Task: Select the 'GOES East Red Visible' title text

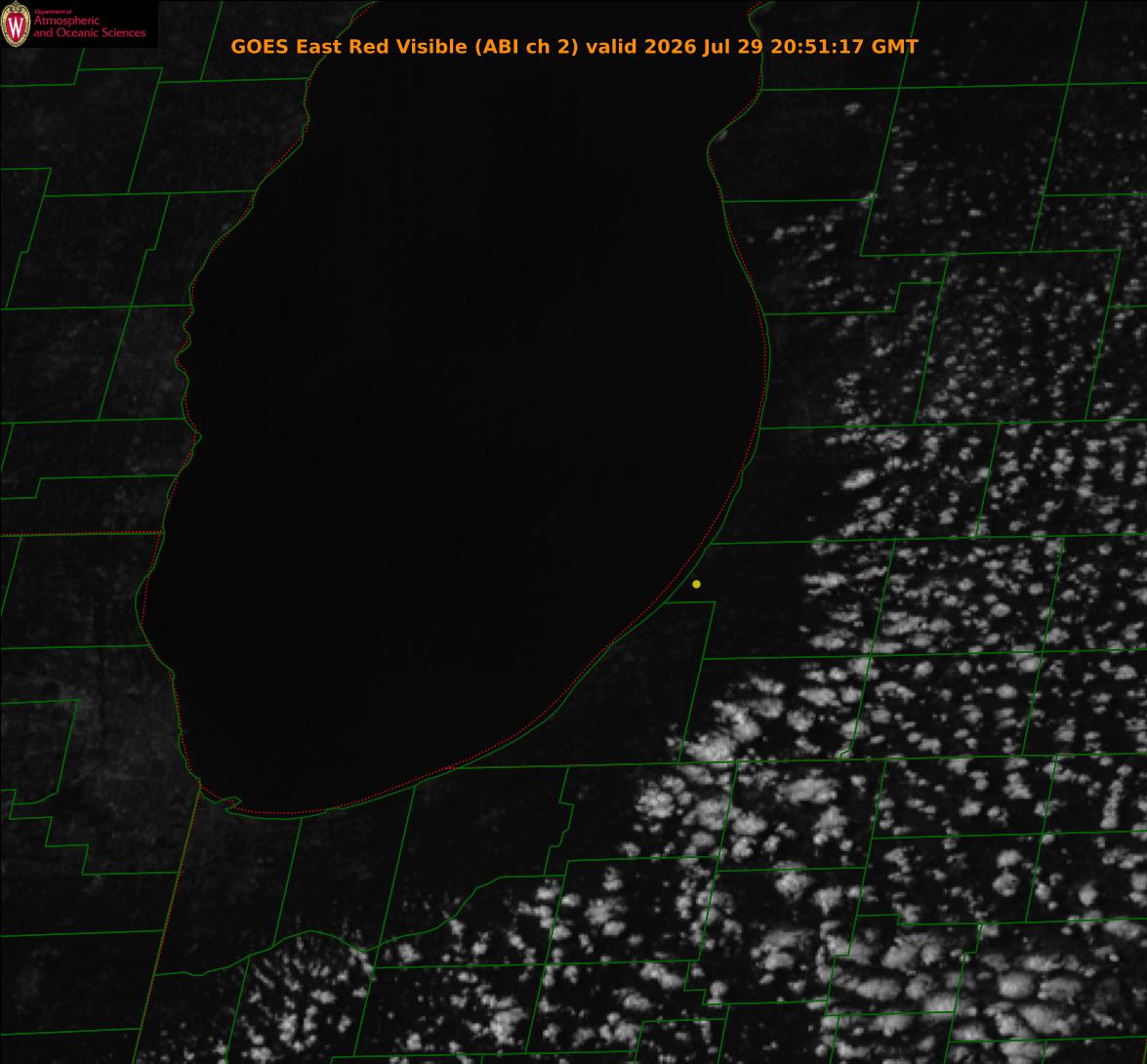Action: click(x=348, y=46)
